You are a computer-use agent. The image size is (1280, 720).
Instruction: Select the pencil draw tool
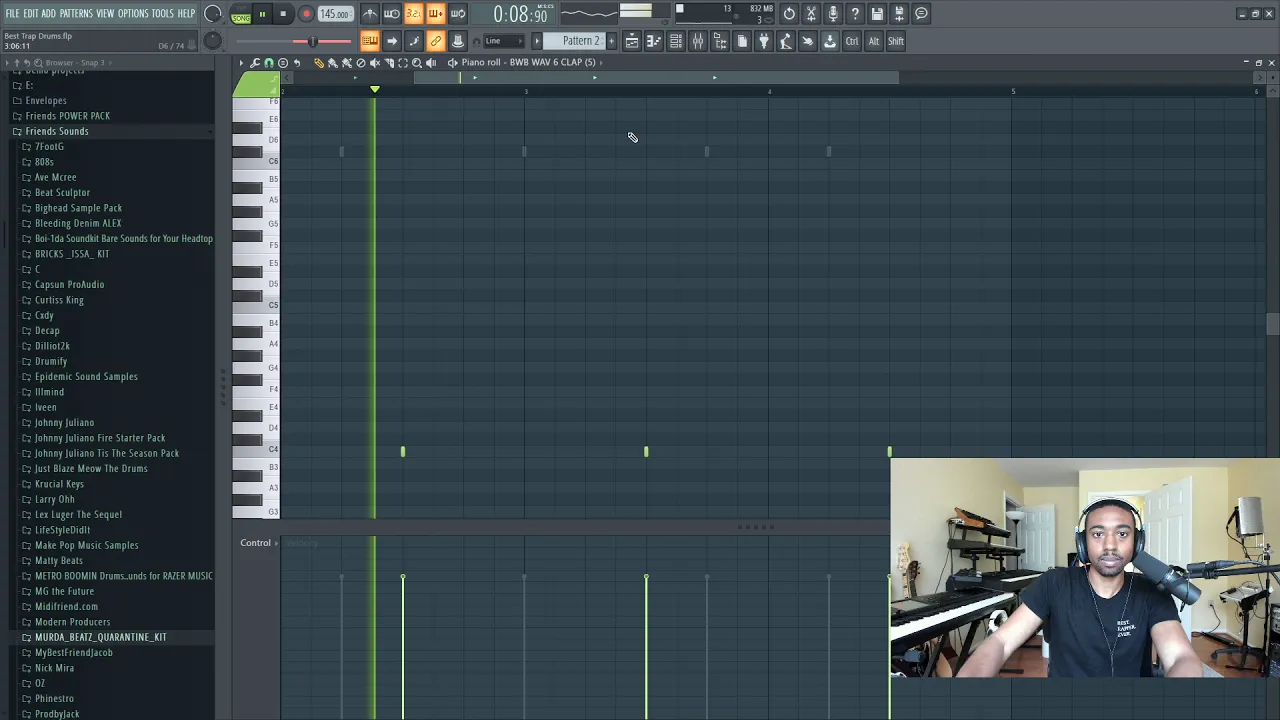pyautogui.click(x=319, y=62)
